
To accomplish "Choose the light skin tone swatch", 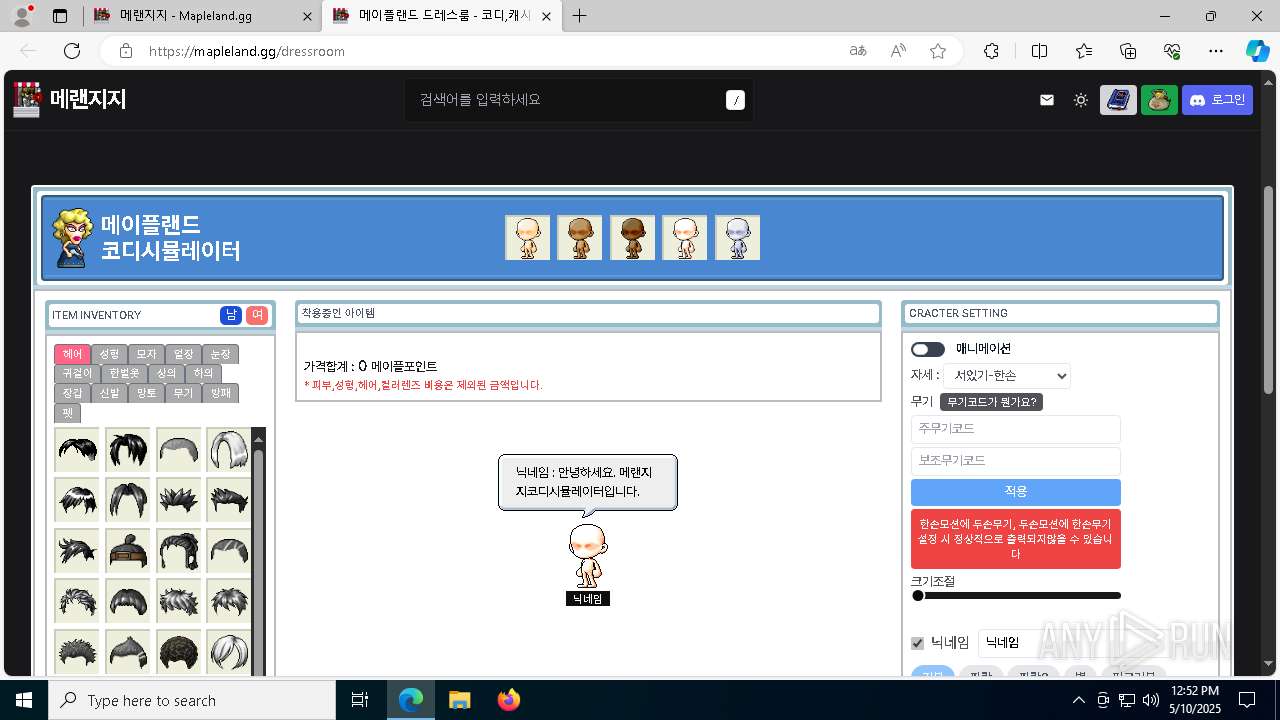I will click(x=527, y=238).
